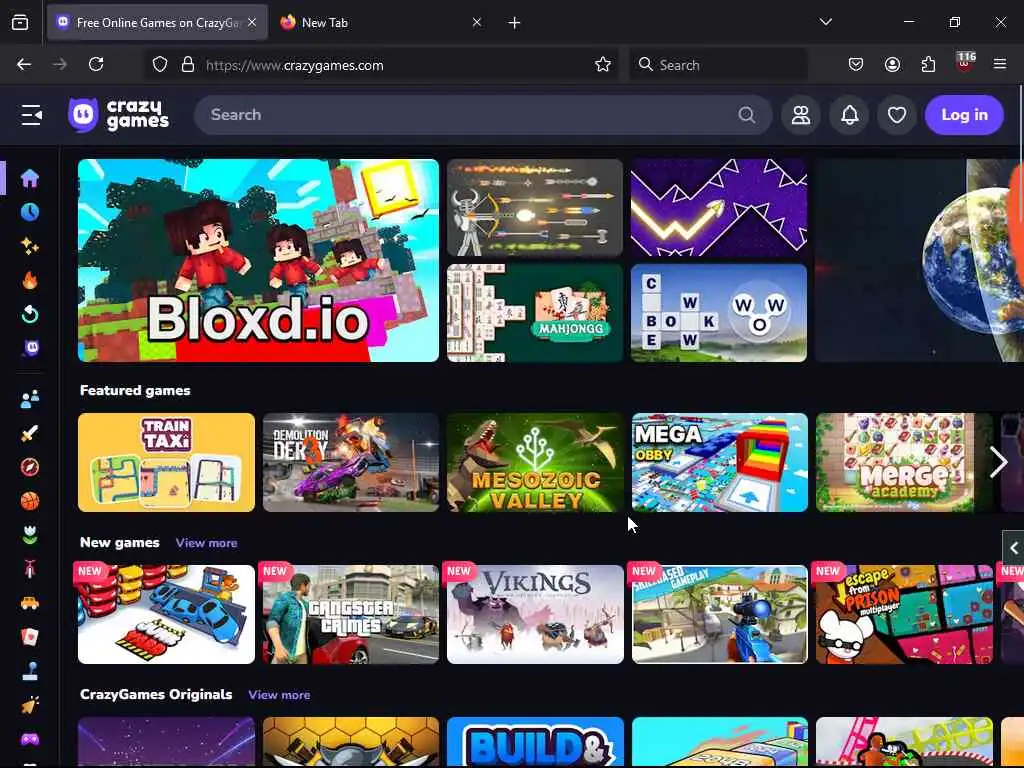Open Recently played clock icon

pos(29,212)
